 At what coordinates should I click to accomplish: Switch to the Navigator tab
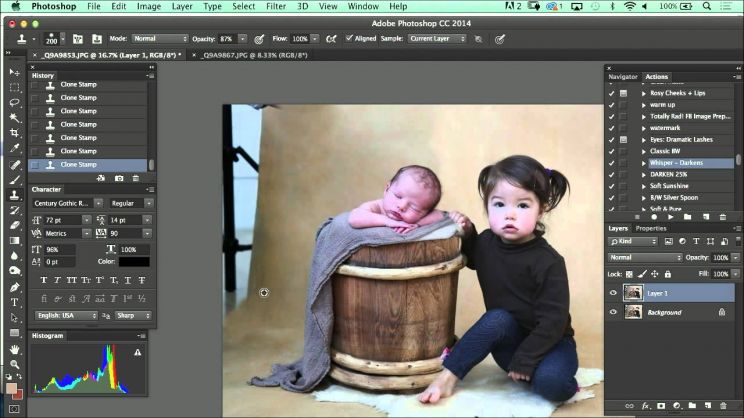pyautogui.click(x=623, y=76)
